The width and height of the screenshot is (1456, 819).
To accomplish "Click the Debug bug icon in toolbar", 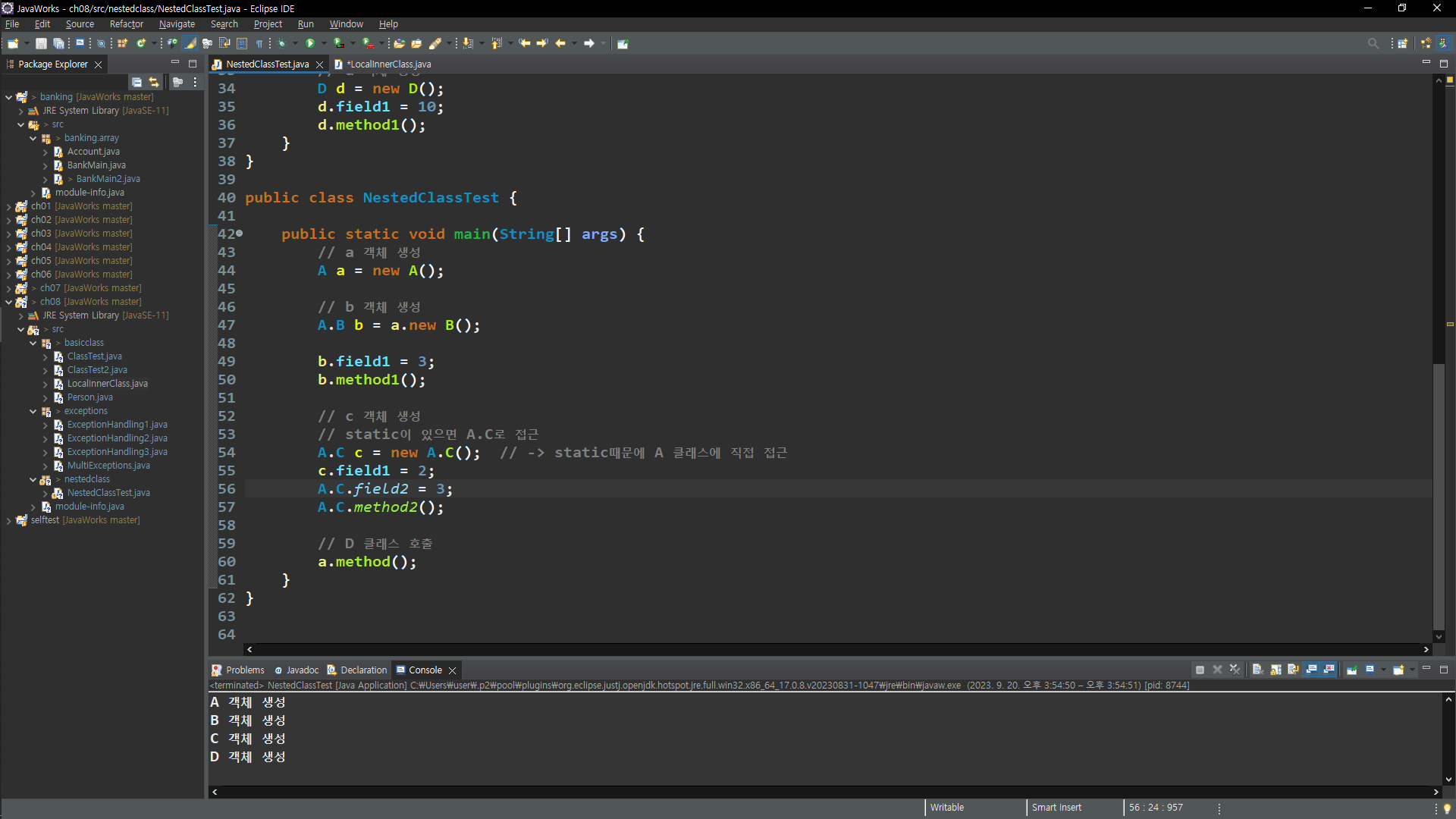I will tap(281, 43).
